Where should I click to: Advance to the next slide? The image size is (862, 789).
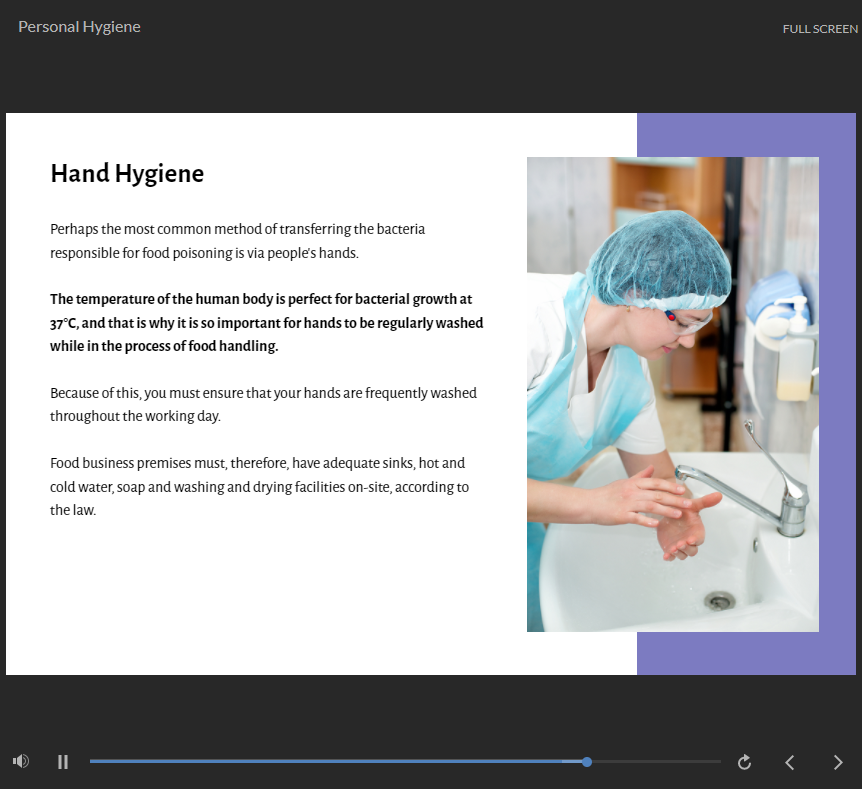[838, 762]
